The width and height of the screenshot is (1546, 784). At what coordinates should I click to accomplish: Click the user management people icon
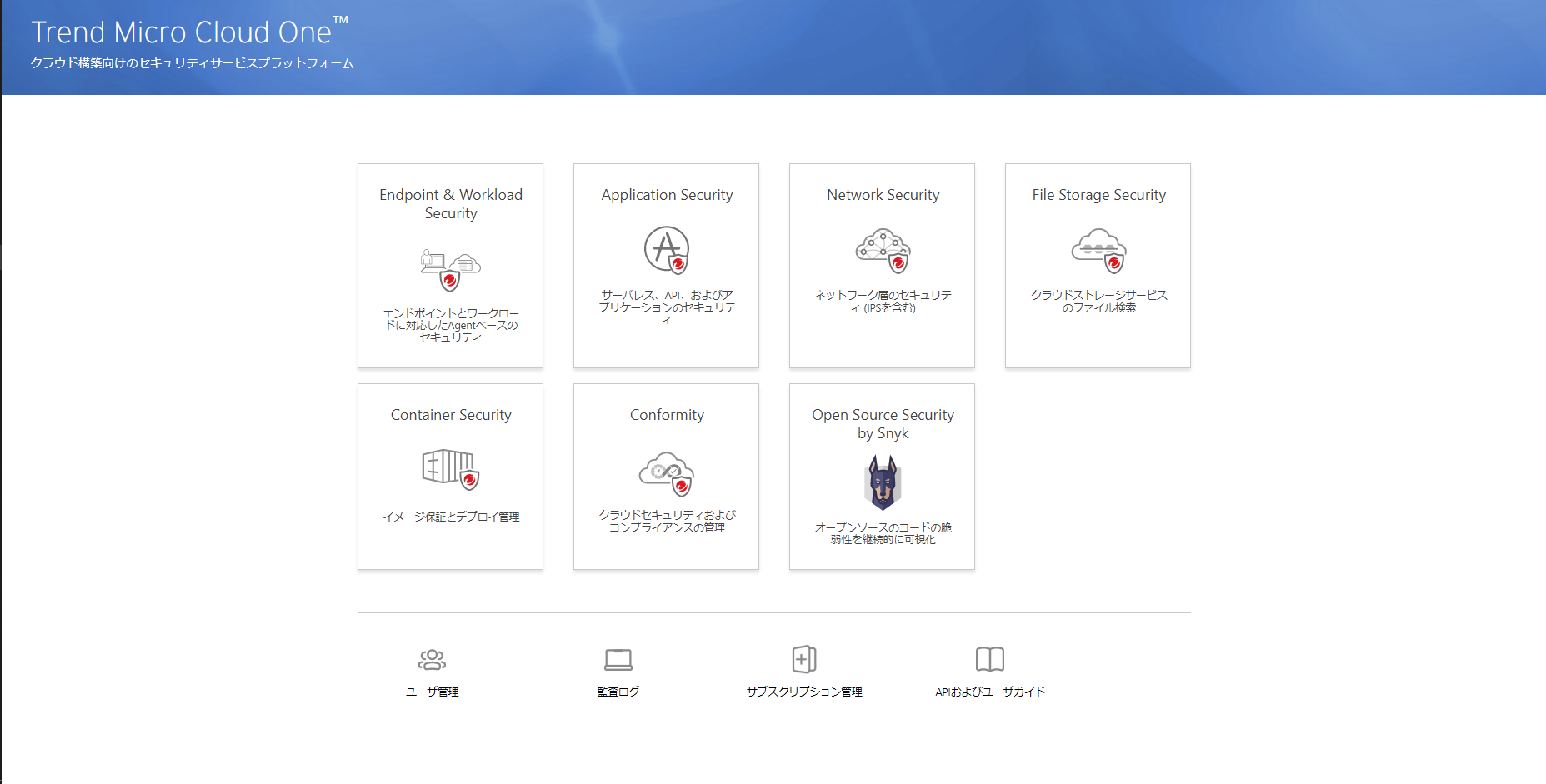click(x=432, y=660)
